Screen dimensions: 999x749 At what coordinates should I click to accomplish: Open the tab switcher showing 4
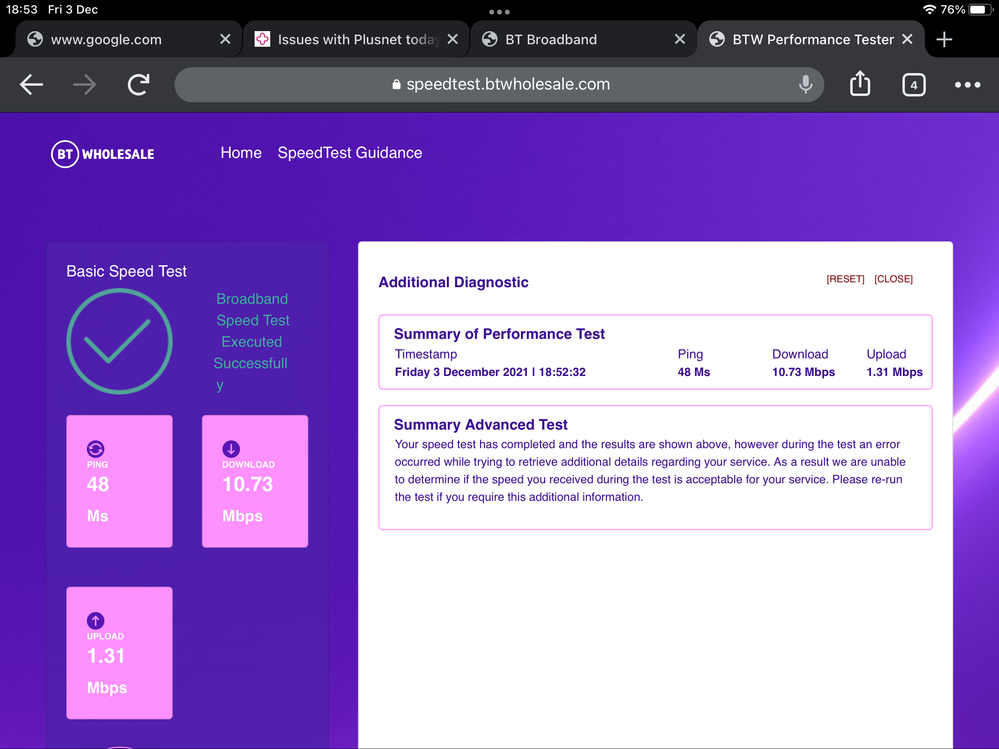(913, 85)
